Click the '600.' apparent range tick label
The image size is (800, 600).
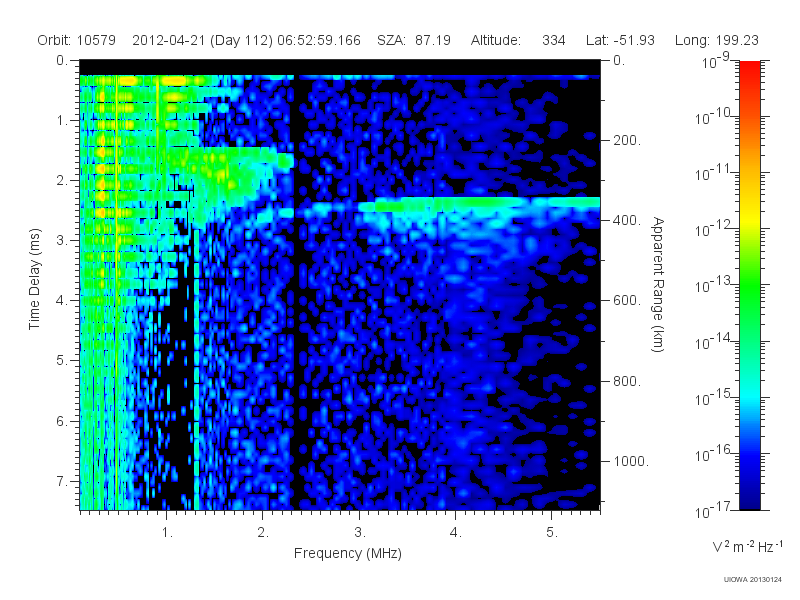point(627,301)
